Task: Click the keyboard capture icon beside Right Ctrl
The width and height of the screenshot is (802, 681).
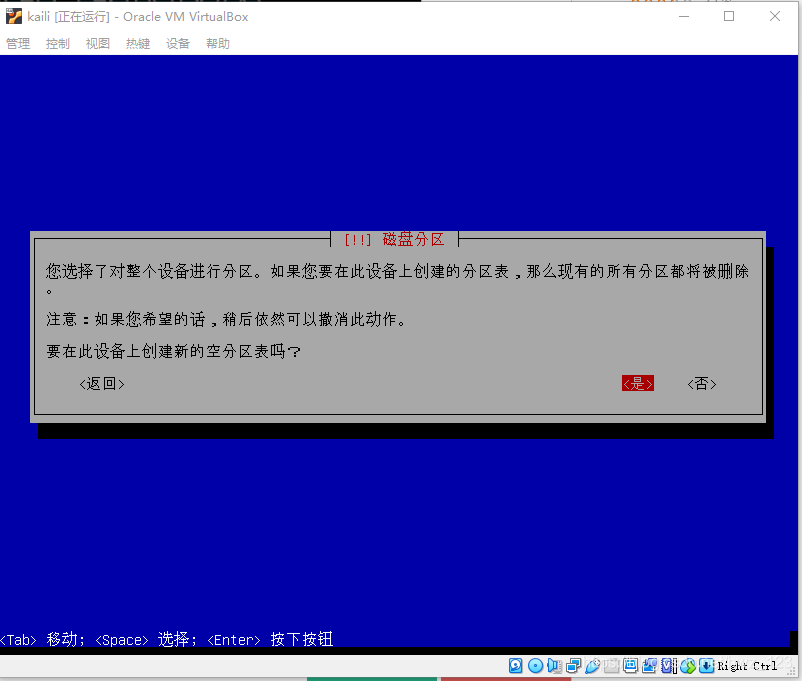Action: coord(706,665)
